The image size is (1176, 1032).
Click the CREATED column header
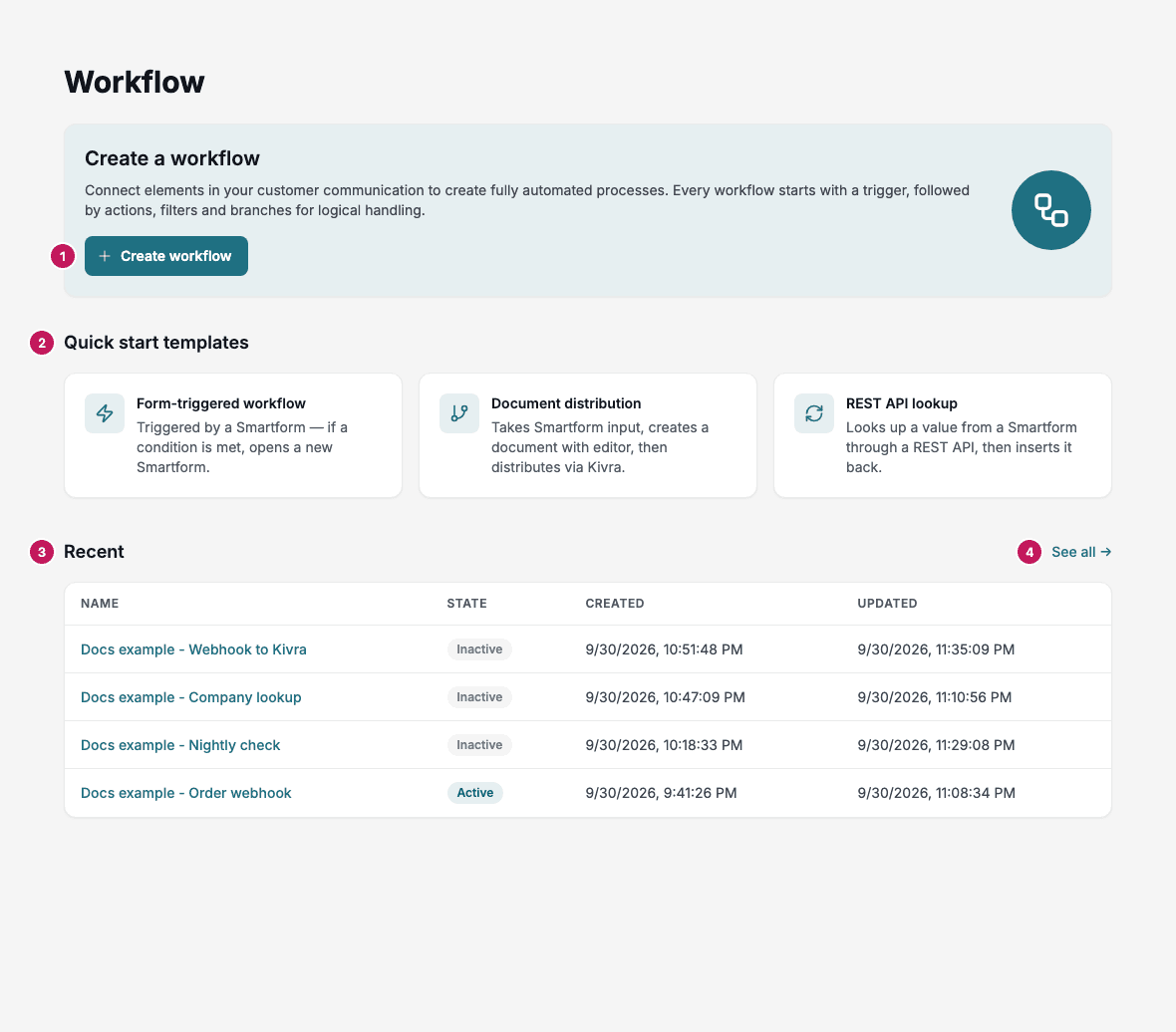[614, 604]
